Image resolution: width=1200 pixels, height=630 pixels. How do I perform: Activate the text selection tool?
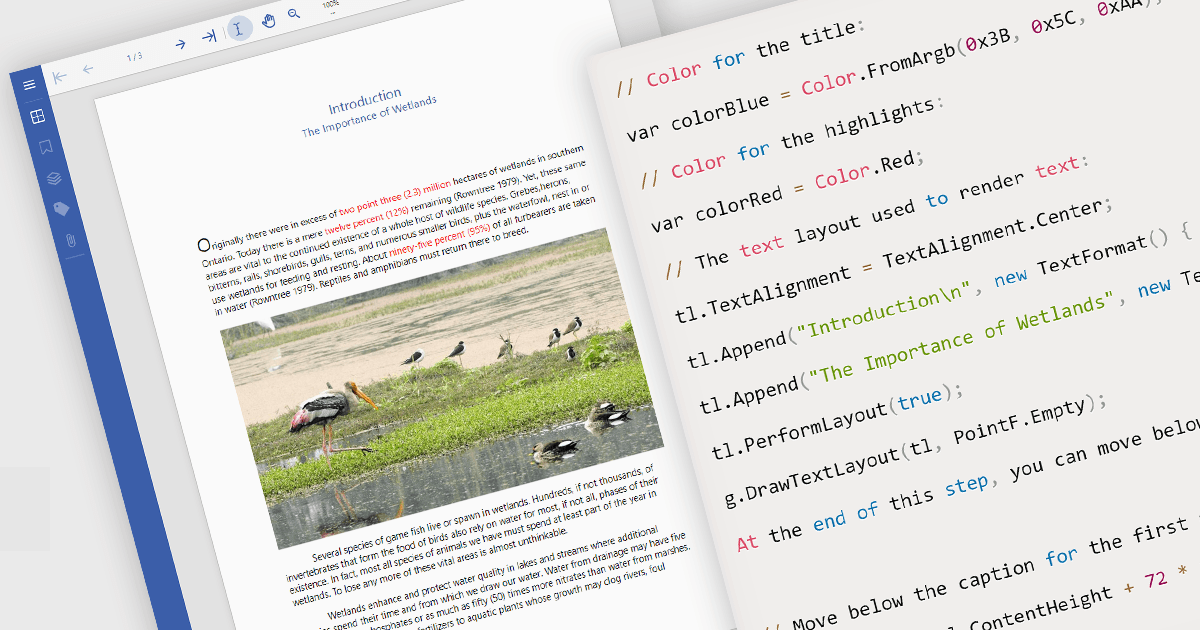coord(239,28)
